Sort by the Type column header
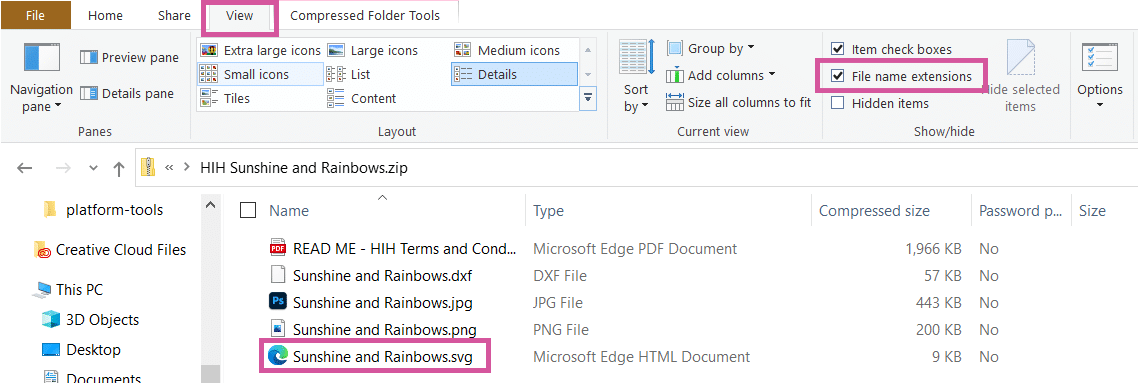 click(549, 211)
